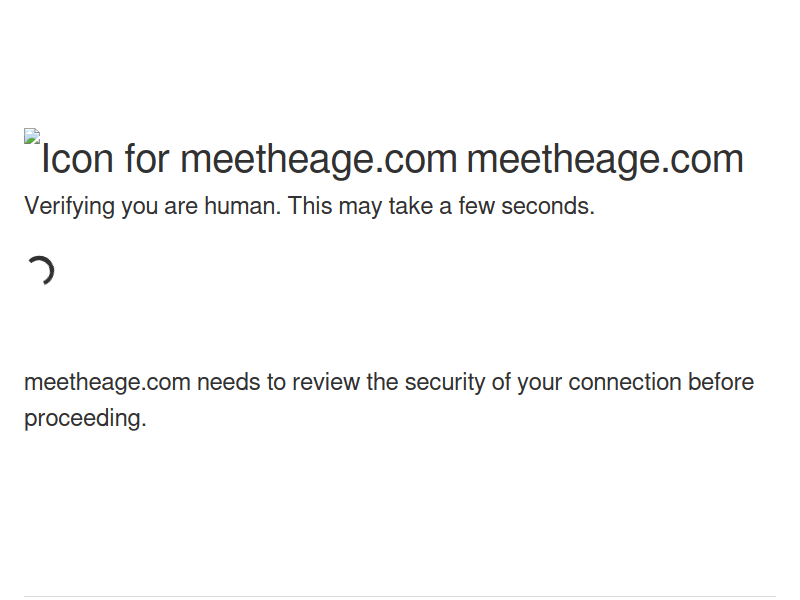
Task: Click the word "needs" in the paragraph
Action: [227, 382]
